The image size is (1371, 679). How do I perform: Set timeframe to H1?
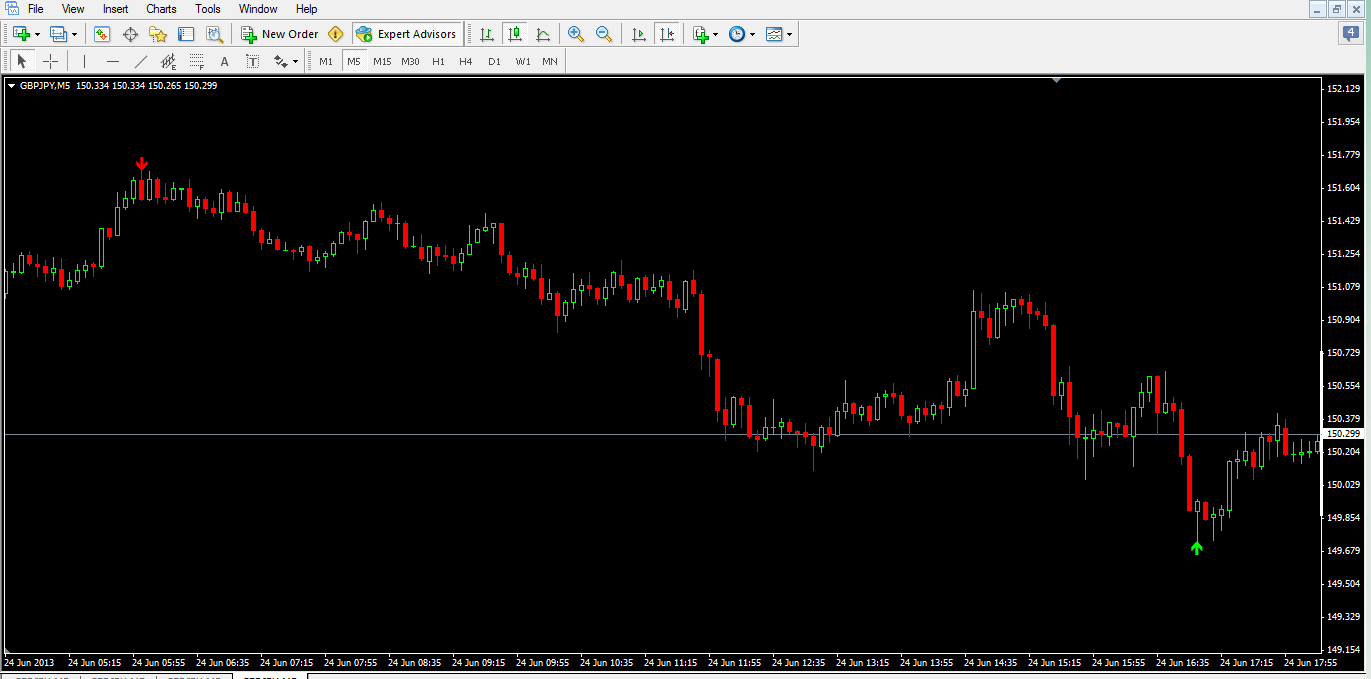[438, 61]
